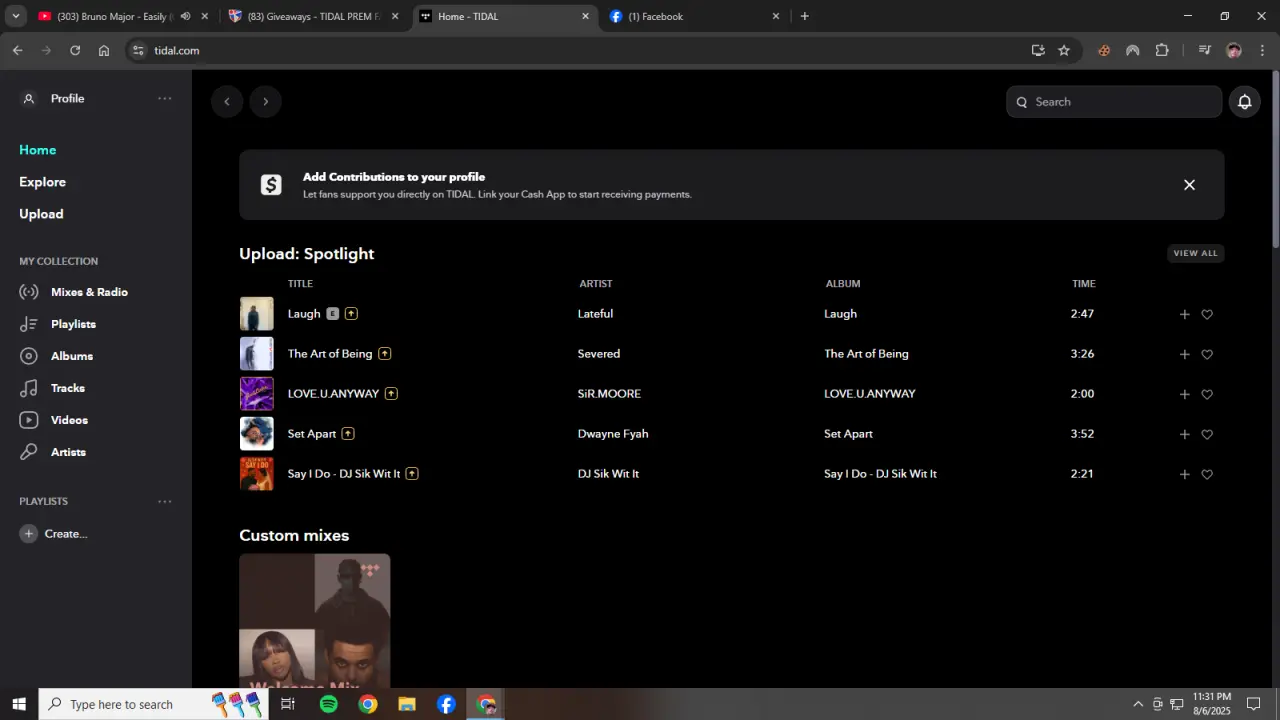Open Explore page
Screen dimensions: 1280x720
[x=42, y=182]
